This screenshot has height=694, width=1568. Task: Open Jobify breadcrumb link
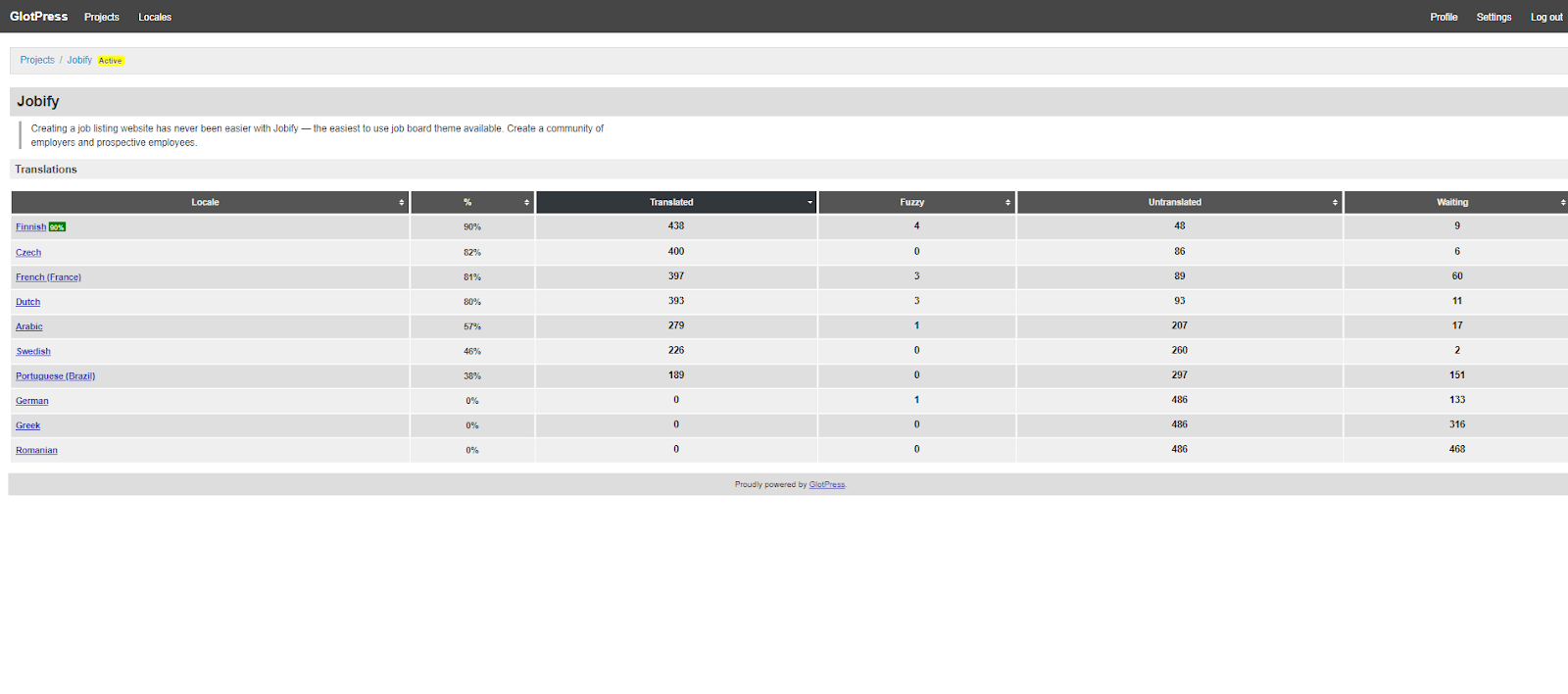click(79, 60)
